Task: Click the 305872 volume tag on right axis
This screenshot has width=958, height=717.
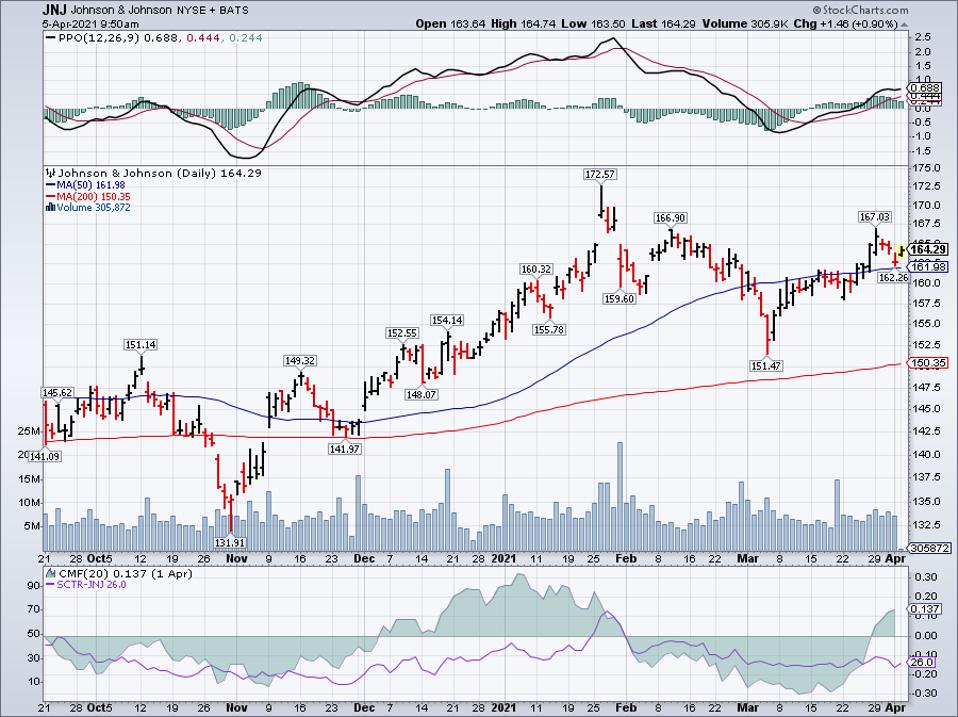Action: [927, 548]
